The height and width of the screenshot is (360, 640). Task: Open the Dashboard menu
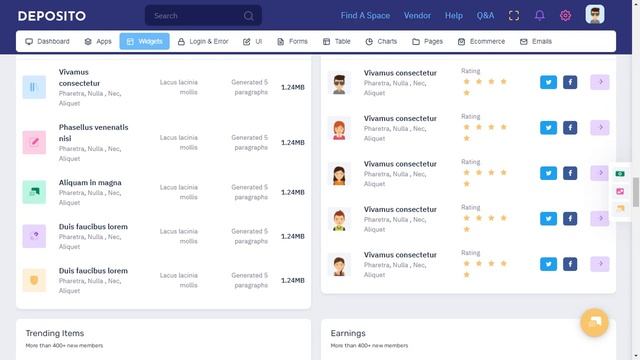pos(47,41)
